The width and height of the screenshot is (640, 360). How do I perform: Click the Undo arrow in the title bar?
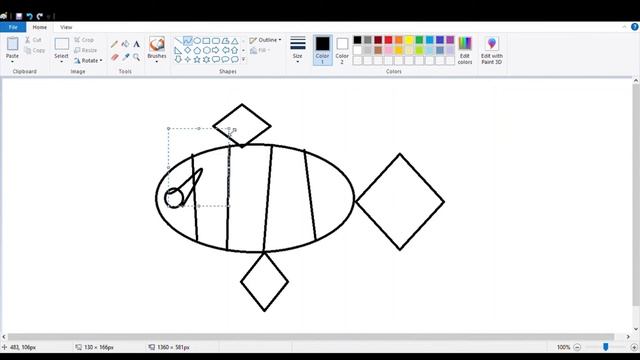[x=29, y=16]
